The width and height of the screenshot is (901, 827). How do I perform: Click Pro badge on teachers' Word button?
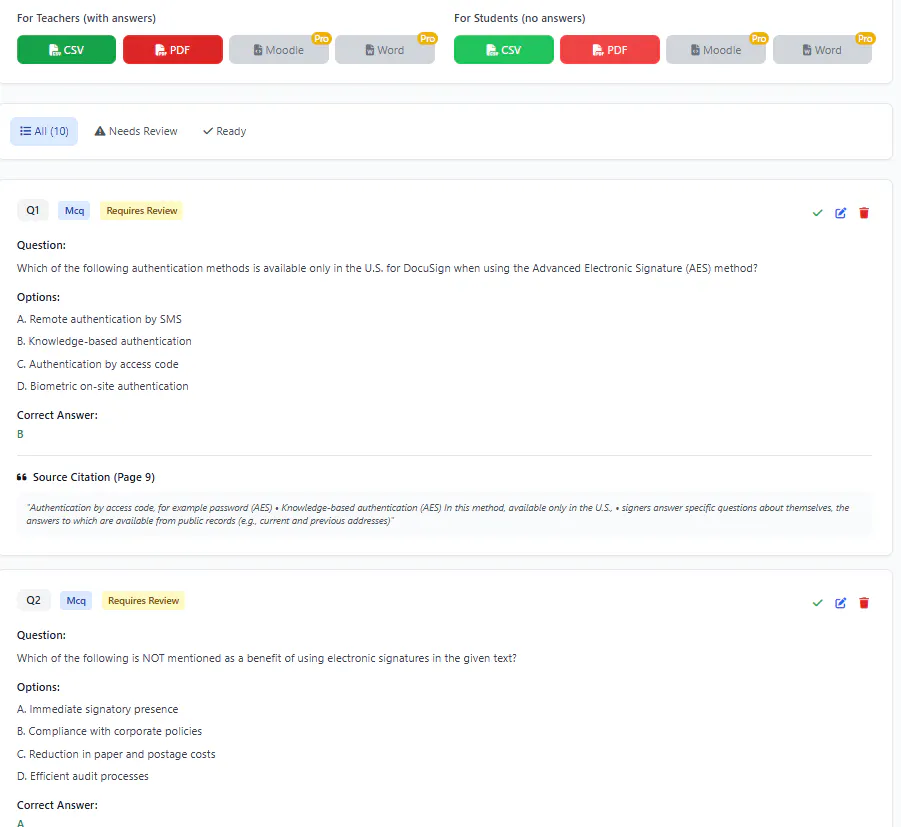(x=428, y=39)
